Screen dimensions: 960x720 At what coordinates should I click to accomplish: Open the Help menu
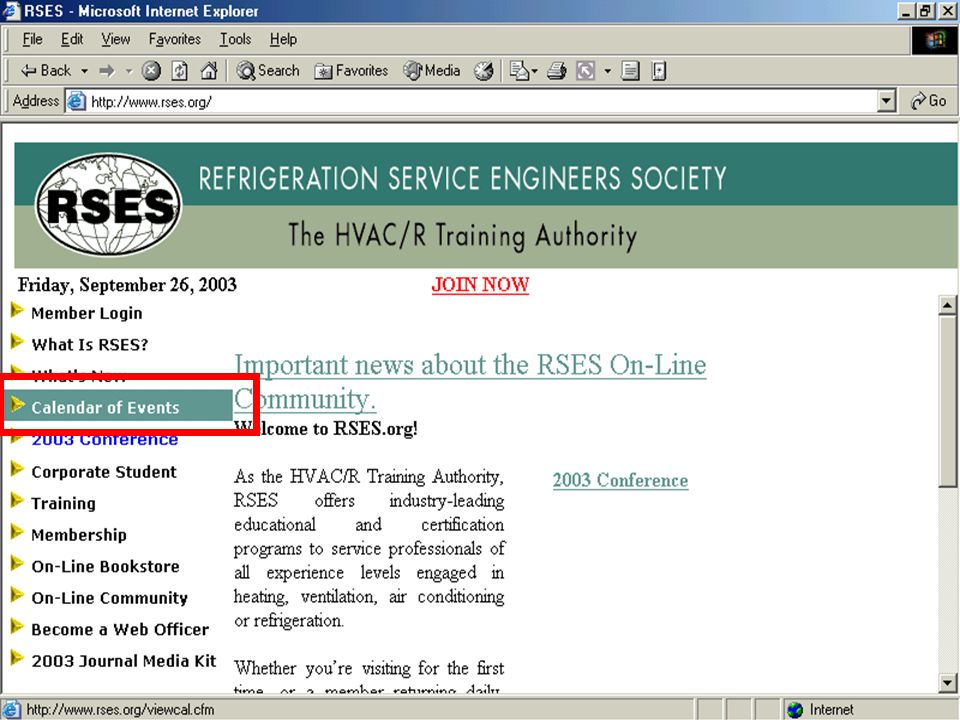(x=283, y=39)
